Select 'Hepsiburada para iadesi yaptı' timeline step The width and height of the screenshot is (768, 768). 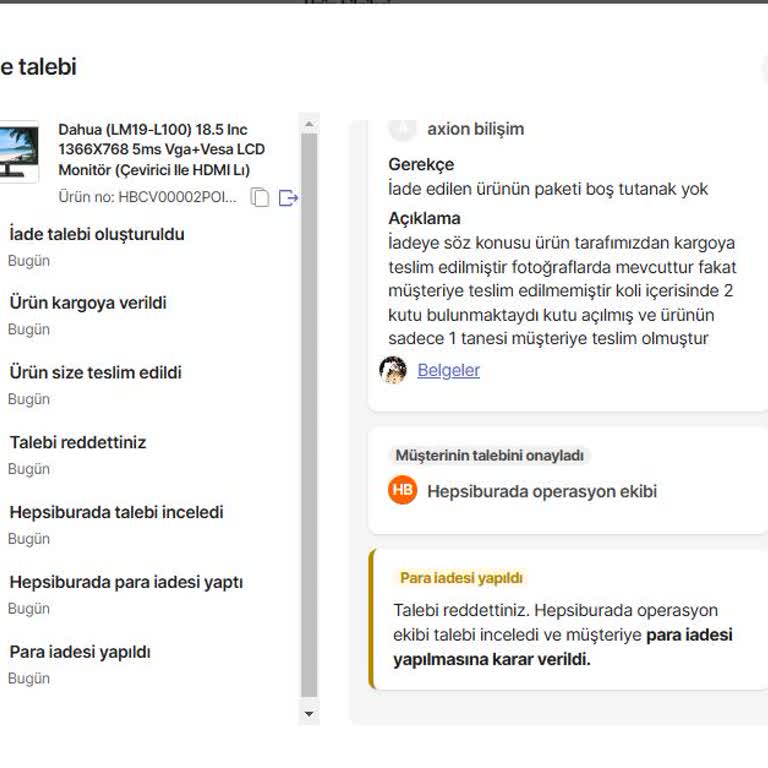tap(126, 582)
